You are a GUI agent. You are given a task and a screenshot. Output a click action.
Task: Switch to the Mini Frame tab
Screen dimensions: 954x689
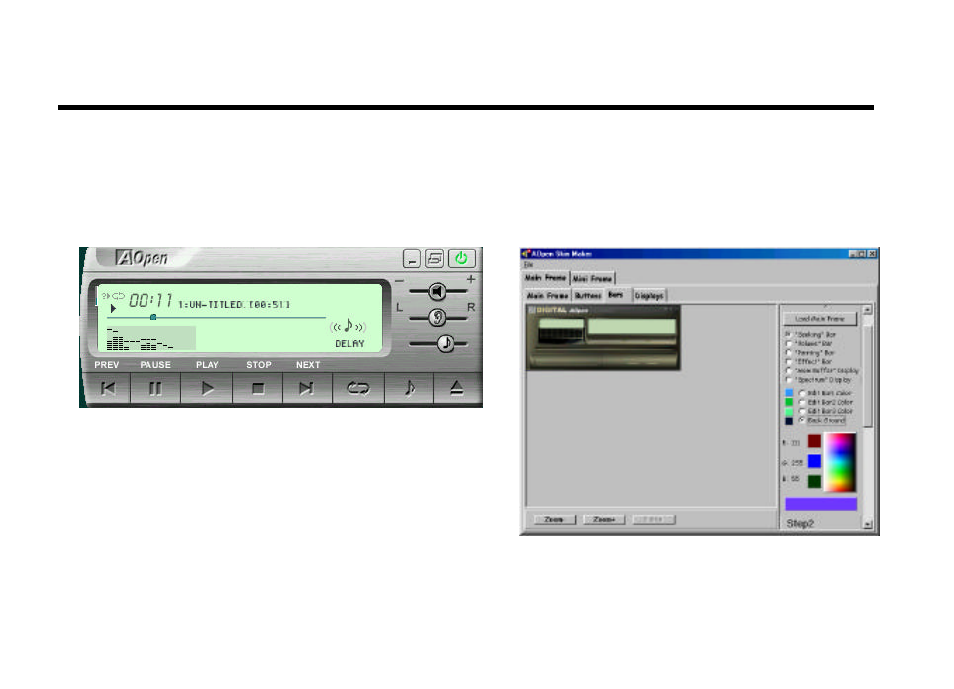[x=593, y=278]
